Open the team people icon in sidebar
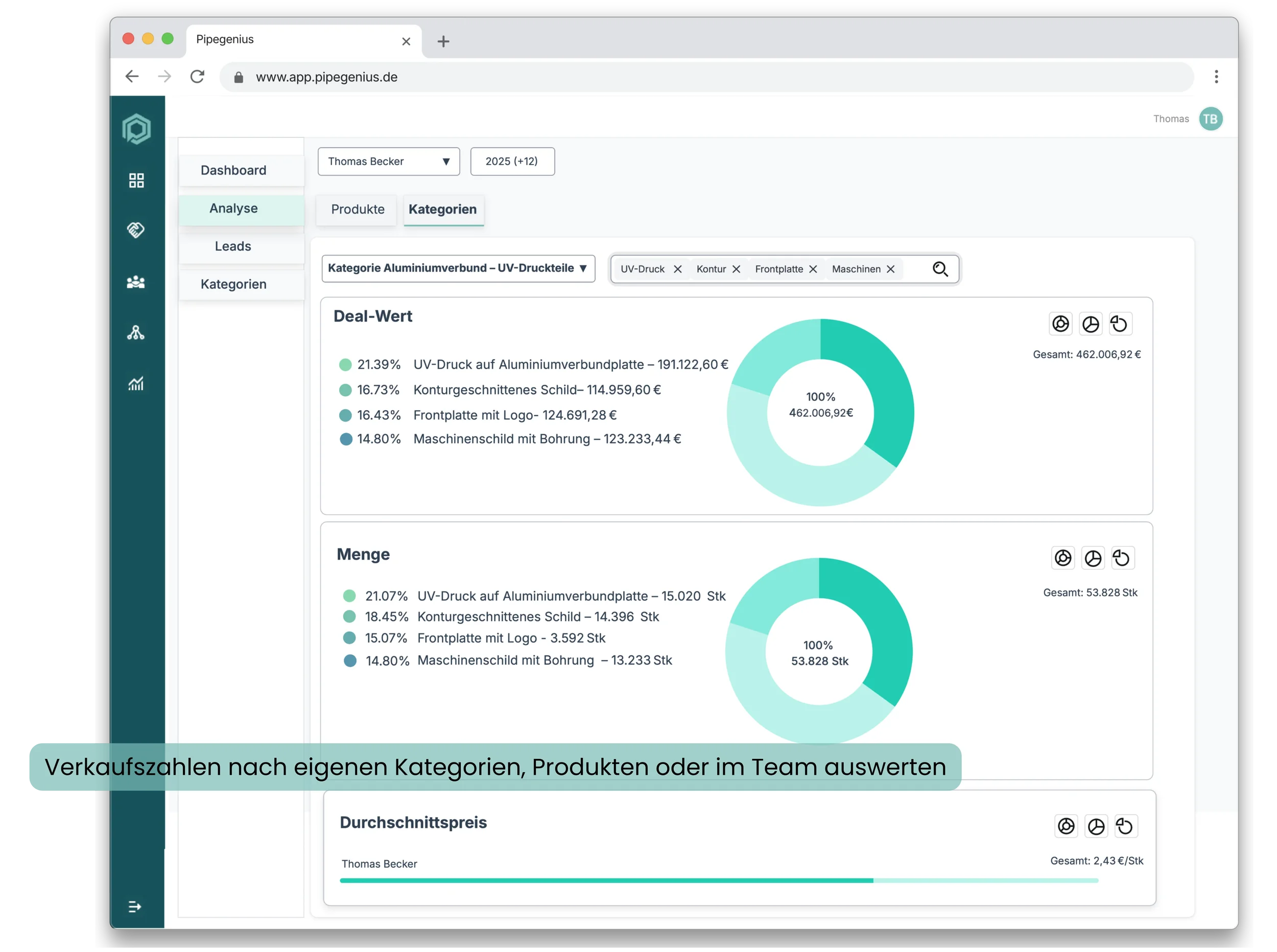Viewport: 1277px width, 952px height. [x=136, y=282]
